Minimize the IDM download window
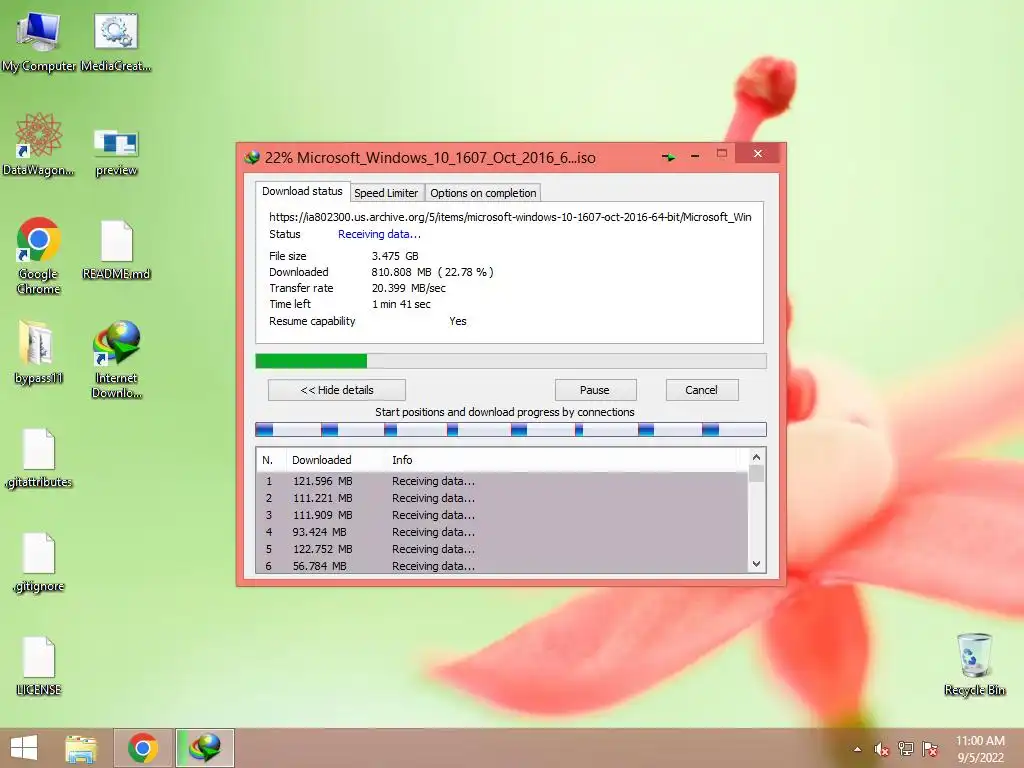This screenshot has height=768, width=1024. 695,155
